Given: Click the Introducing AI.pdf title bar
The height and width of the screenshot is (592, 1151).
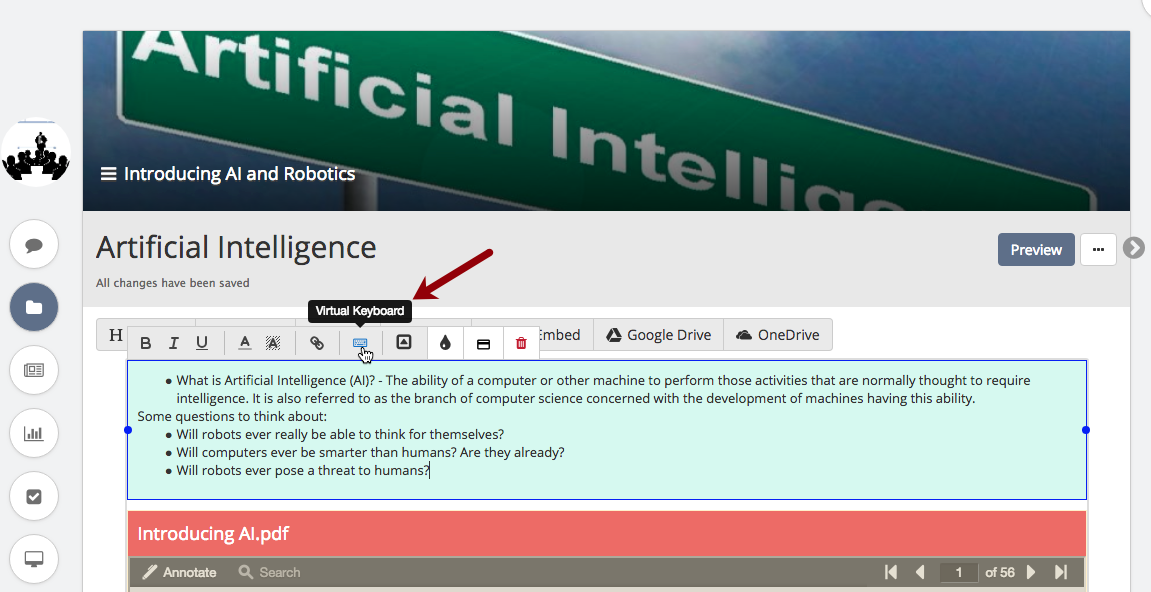Looking at the screenshot, I should point(606,534).
